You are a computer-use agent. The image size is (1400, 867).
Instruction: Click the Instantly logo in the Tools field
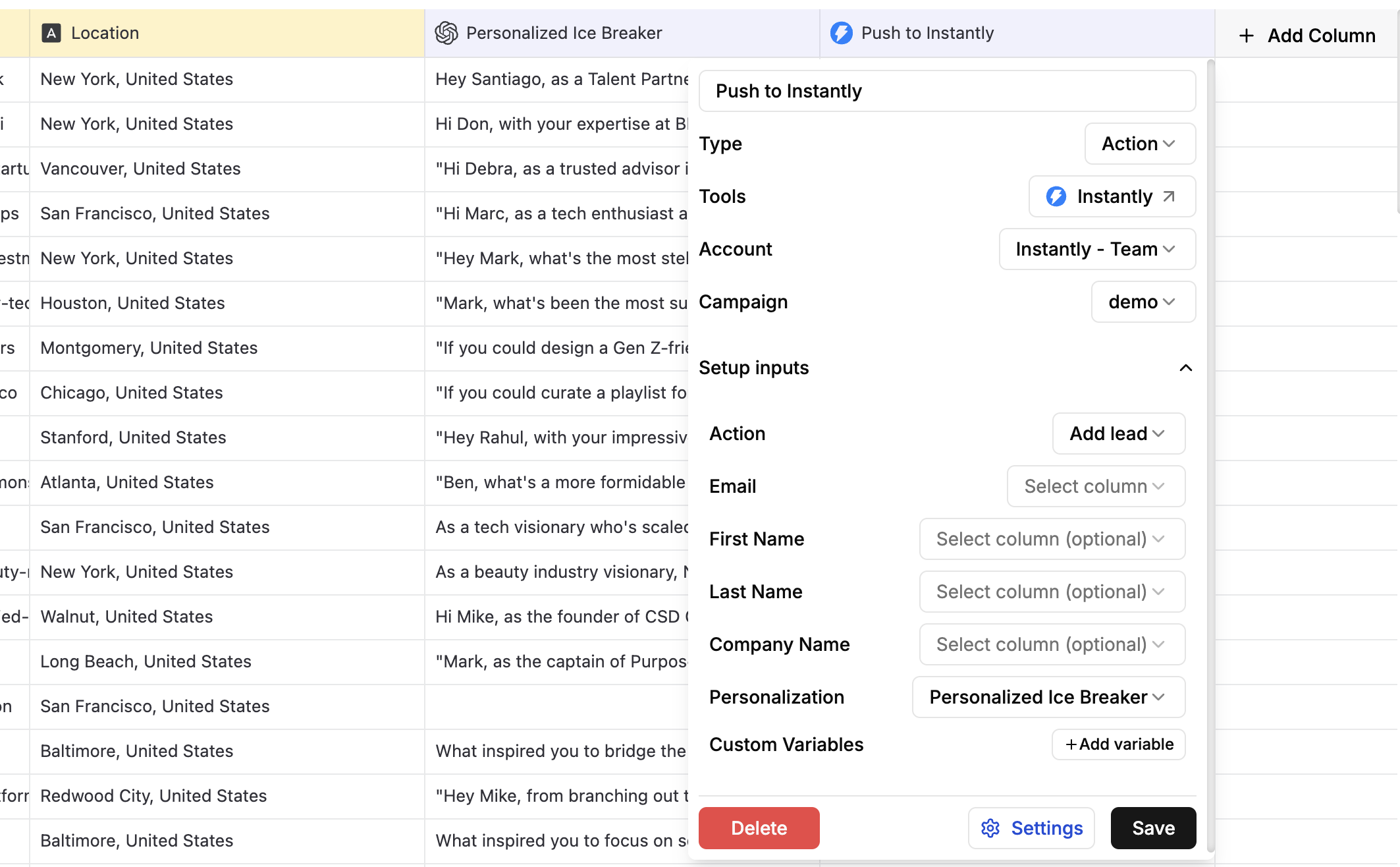(x=1056, y=196)
